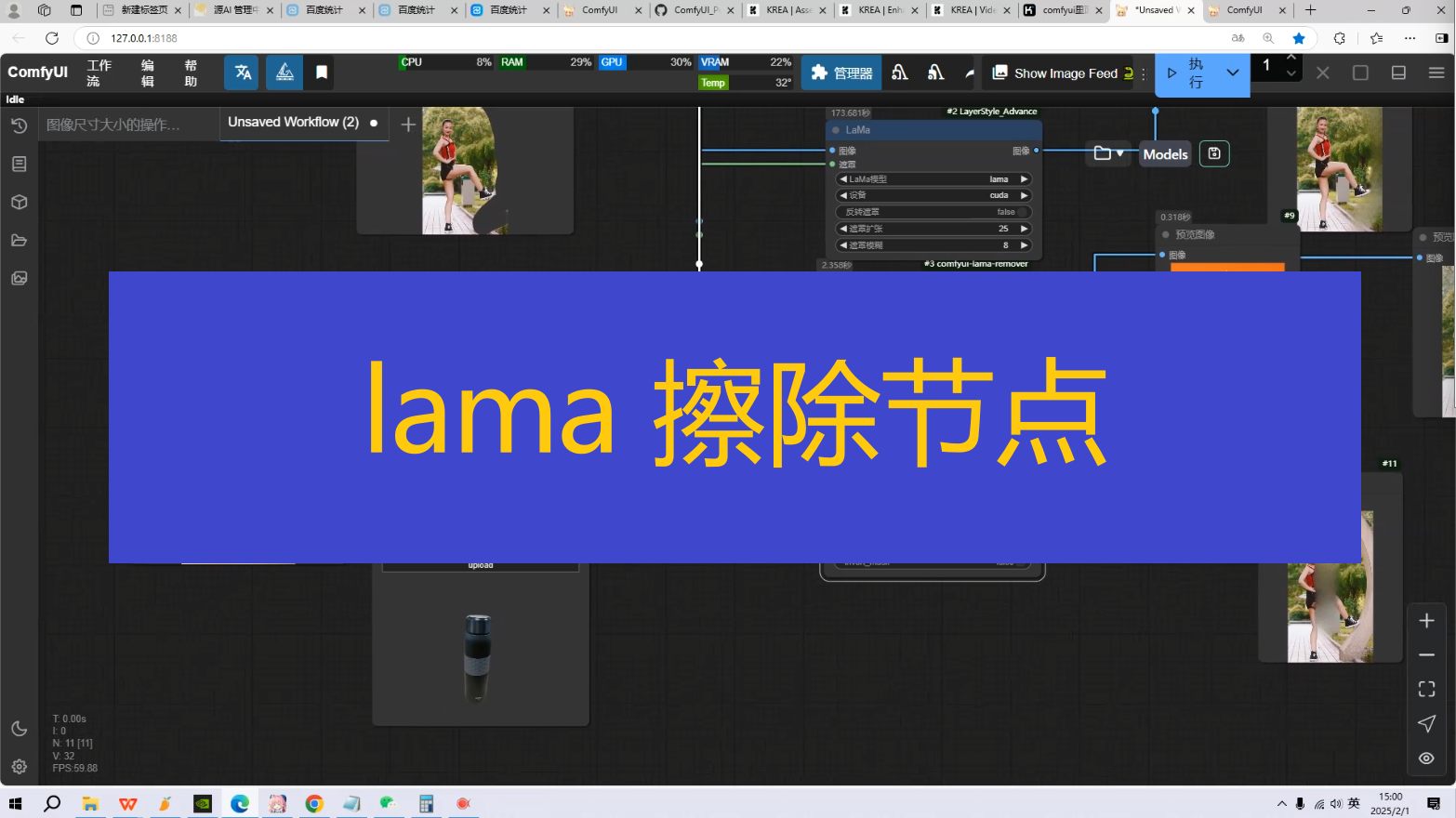Expand the 执行 button dropdown chevron
The width and height of the screenshot is (1456, 818).
click(1232, 73)
